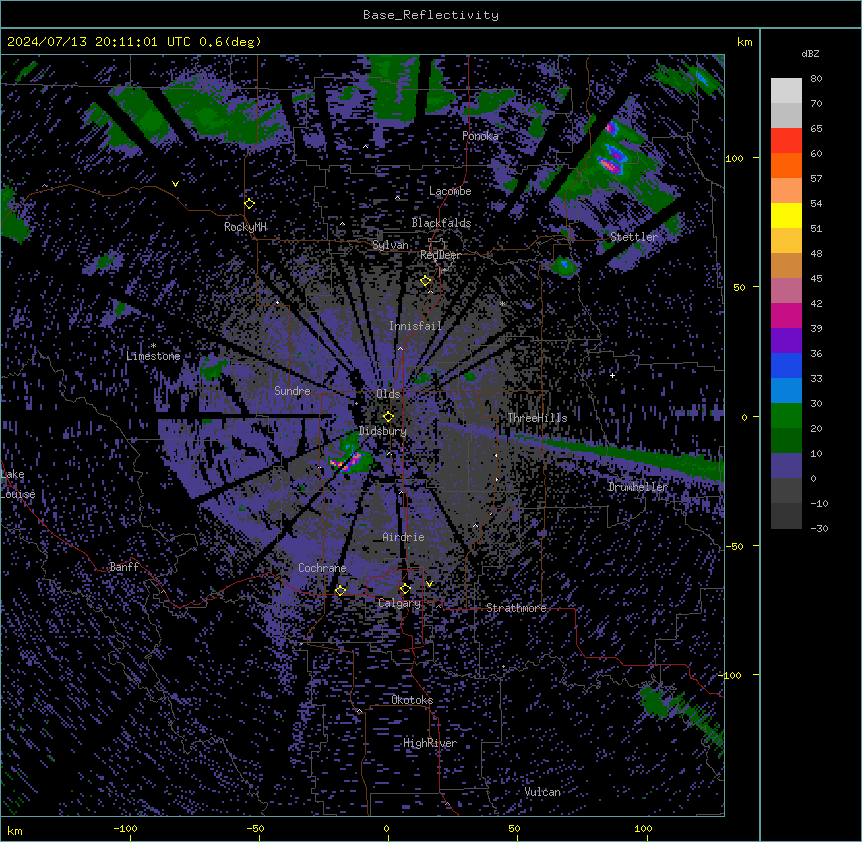
Task: Click the Strathmore town label
Action: pyautogui.click(x=516, y=608)
